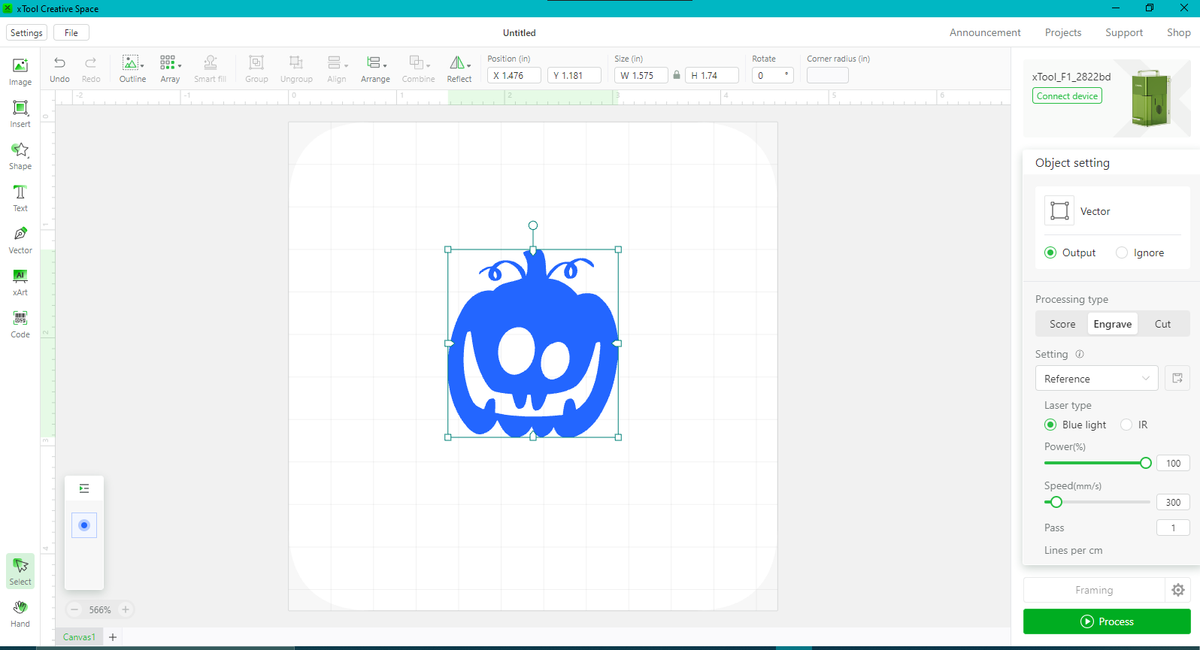Choose the IR laser type
1200x650 pixels.
click(1127, 425)
